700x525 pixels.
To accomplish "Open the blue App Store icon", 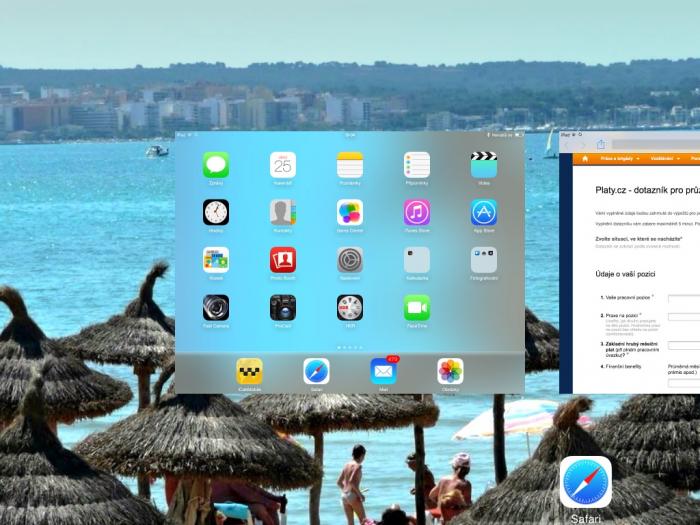I will (x=484, y=212).
